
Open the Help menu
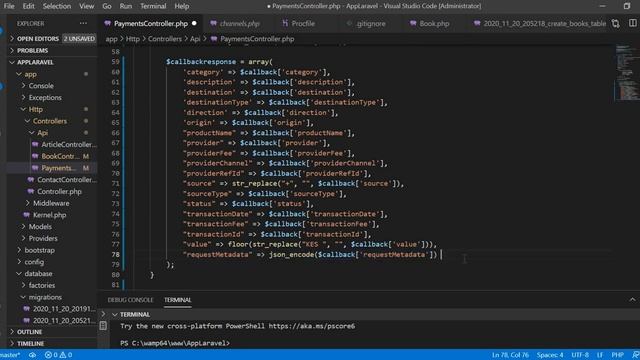point(182,6)
